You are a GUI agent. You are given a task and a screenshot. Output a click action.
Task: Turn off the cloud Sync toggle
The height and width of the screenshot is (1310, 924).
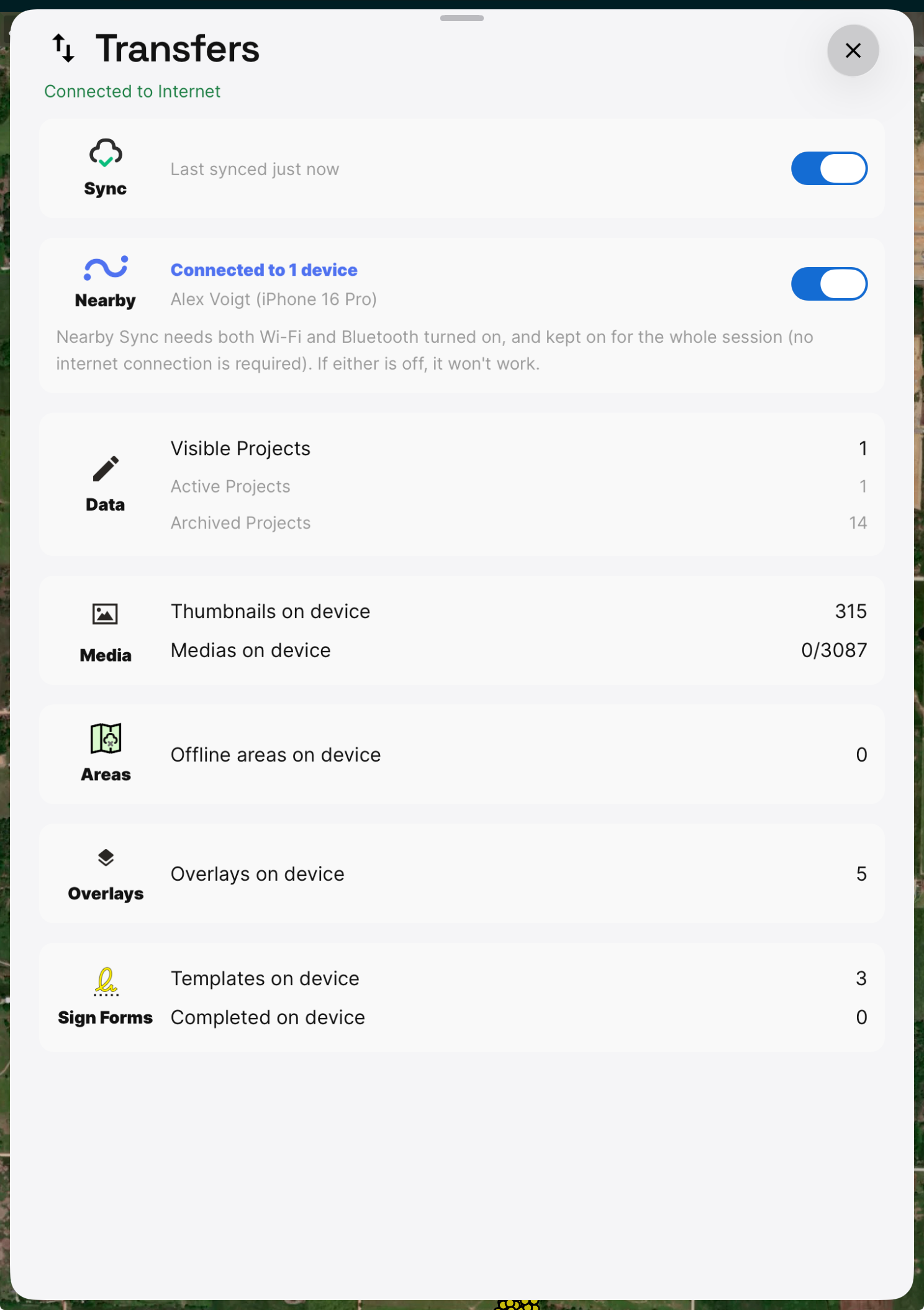point(829,168)
